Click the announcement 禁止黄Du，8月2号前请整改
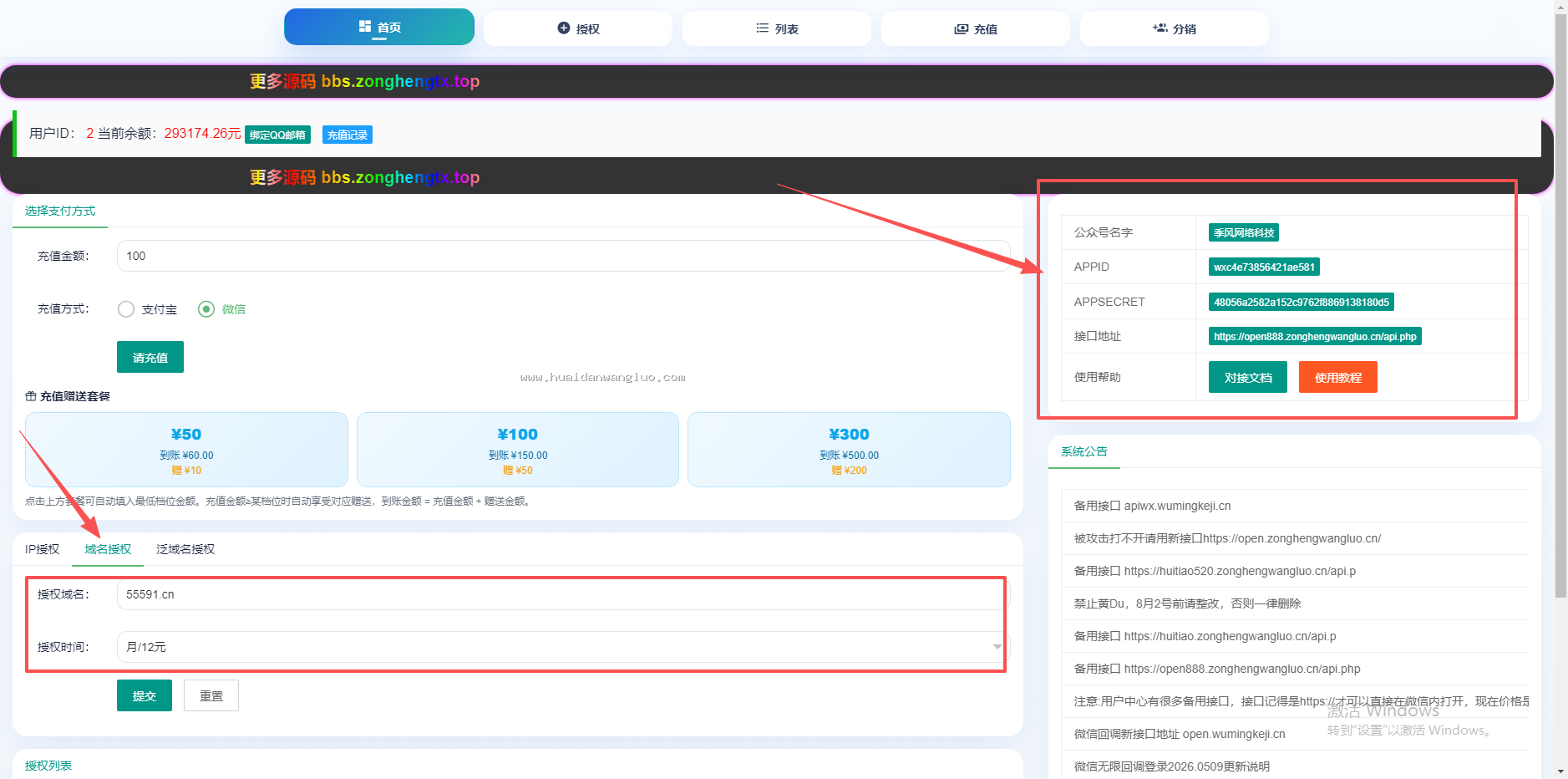Screen dimensions: 1568x779 tap(1187, 603)
